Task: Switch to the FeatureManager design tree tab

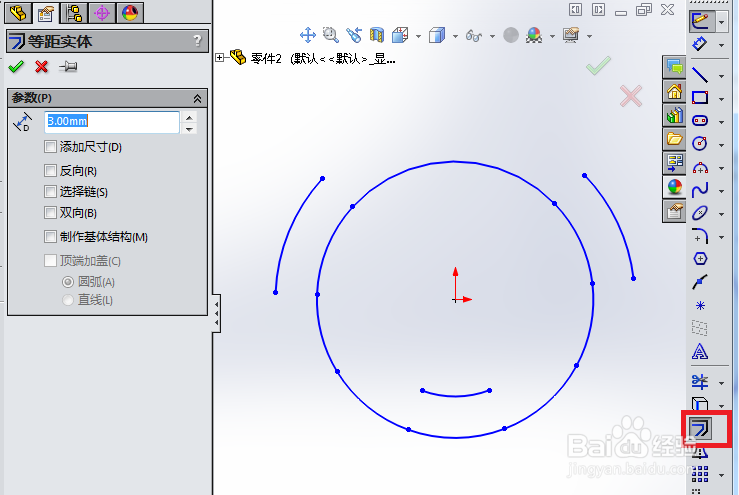Action: [x=18, y=13]
